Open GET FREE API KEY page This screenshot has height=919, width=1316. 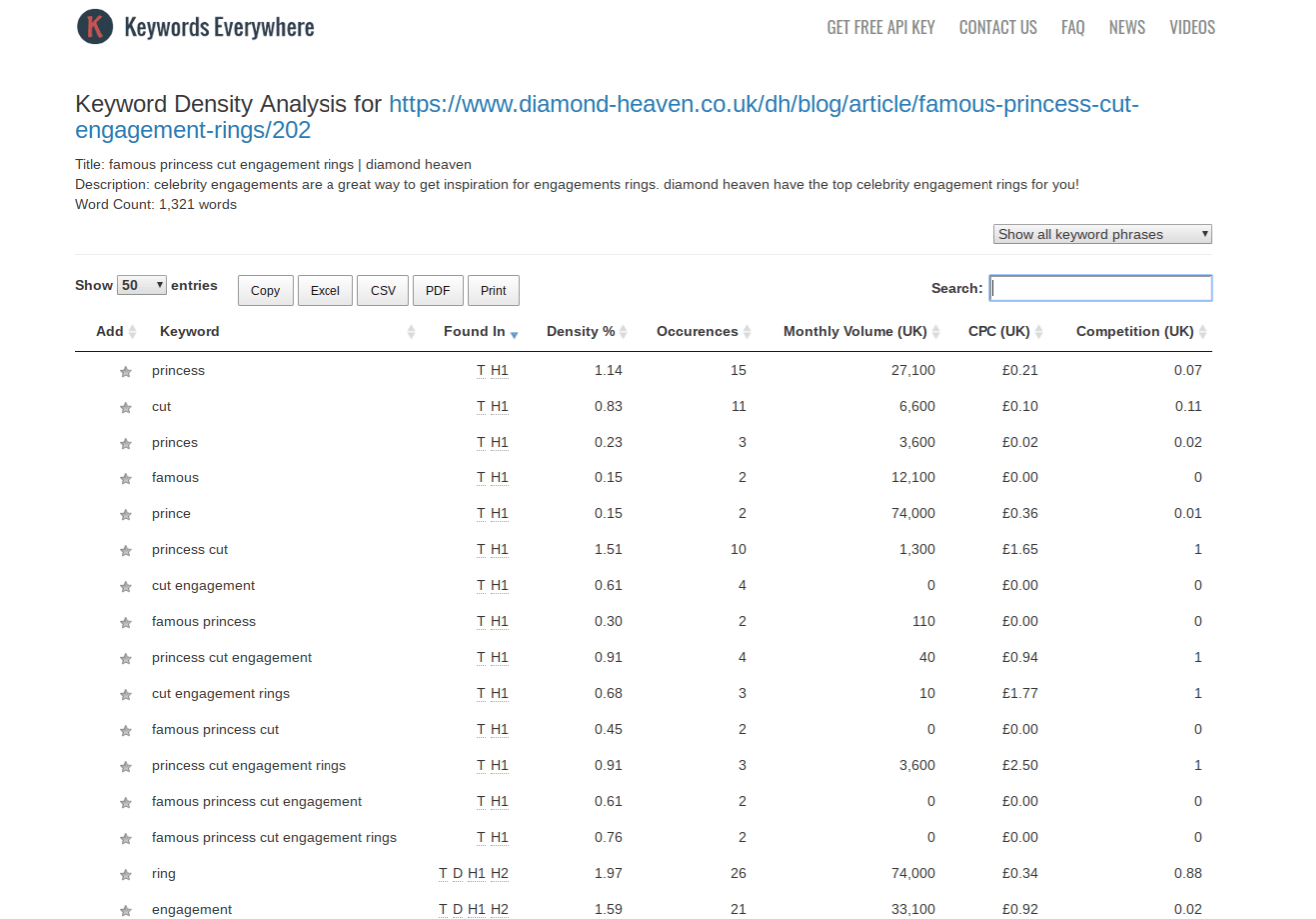(880, 27)
